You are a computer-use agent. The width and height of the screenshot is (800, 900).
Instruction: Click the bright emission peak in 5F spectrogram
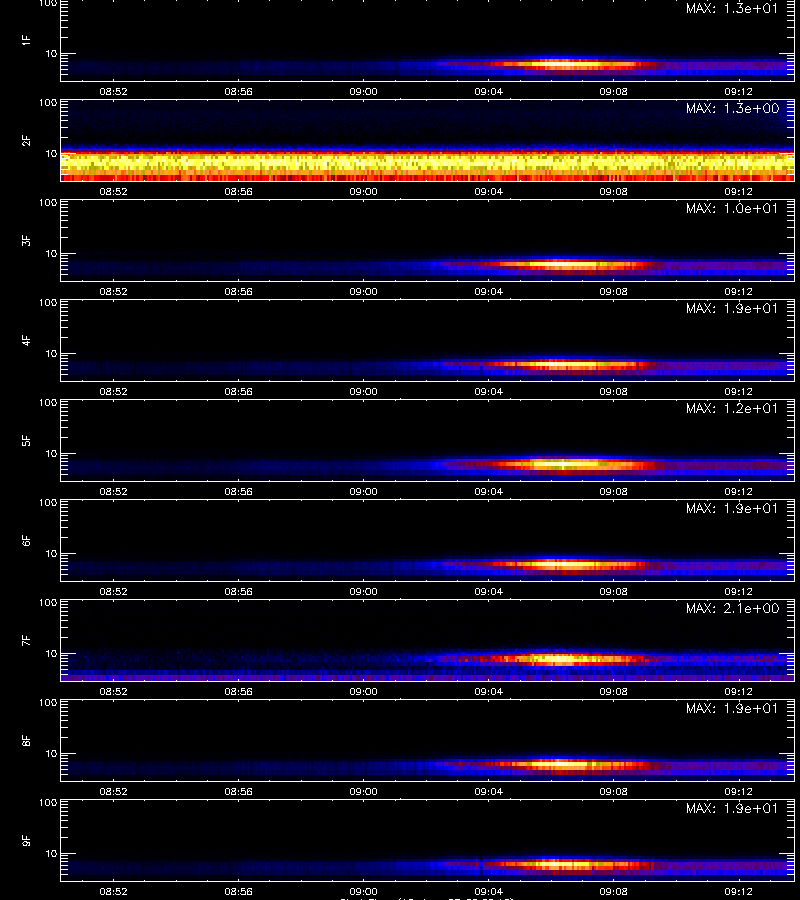pyautogui.click(x=565, y=464)
